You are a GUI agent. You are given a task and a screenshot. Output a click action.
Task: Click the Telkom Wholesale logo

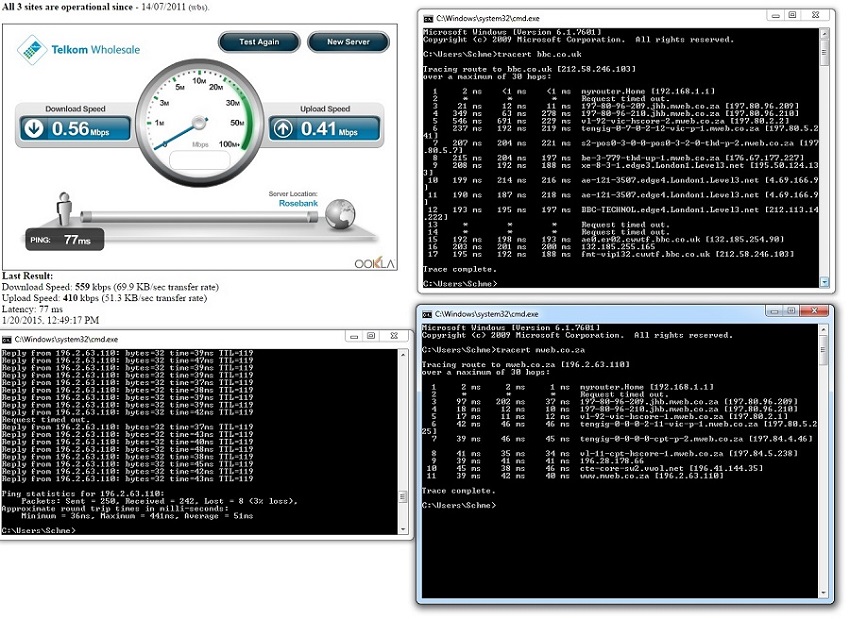coord(80,49)
